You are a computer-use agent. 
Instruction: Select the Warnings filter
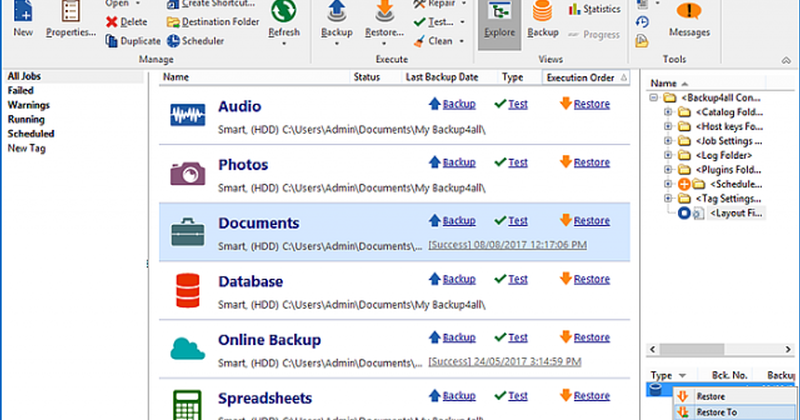point(29,105)
